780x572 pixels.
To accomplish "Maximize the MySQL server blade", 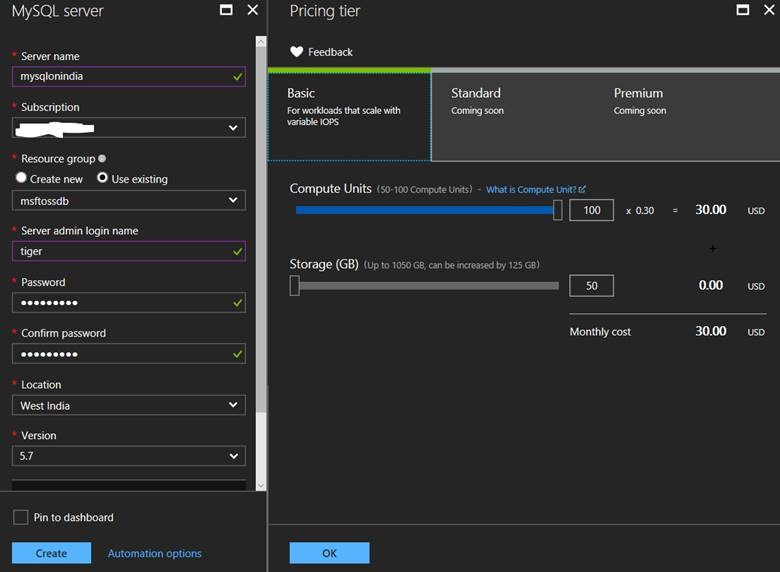I will tap(226, 10).
